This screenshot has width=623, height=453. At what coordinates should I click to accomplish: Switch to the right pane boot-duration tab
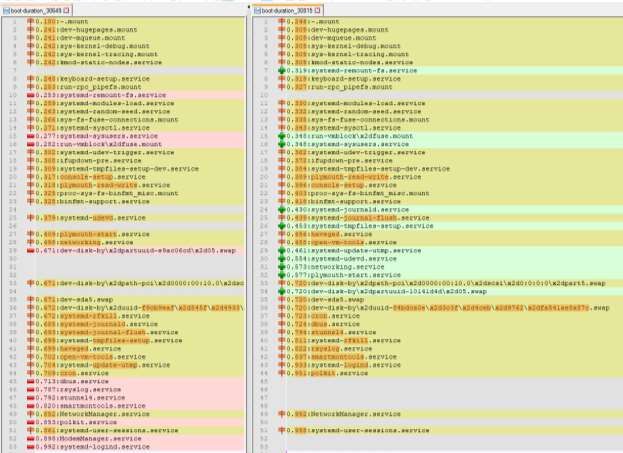click(287, 11)
